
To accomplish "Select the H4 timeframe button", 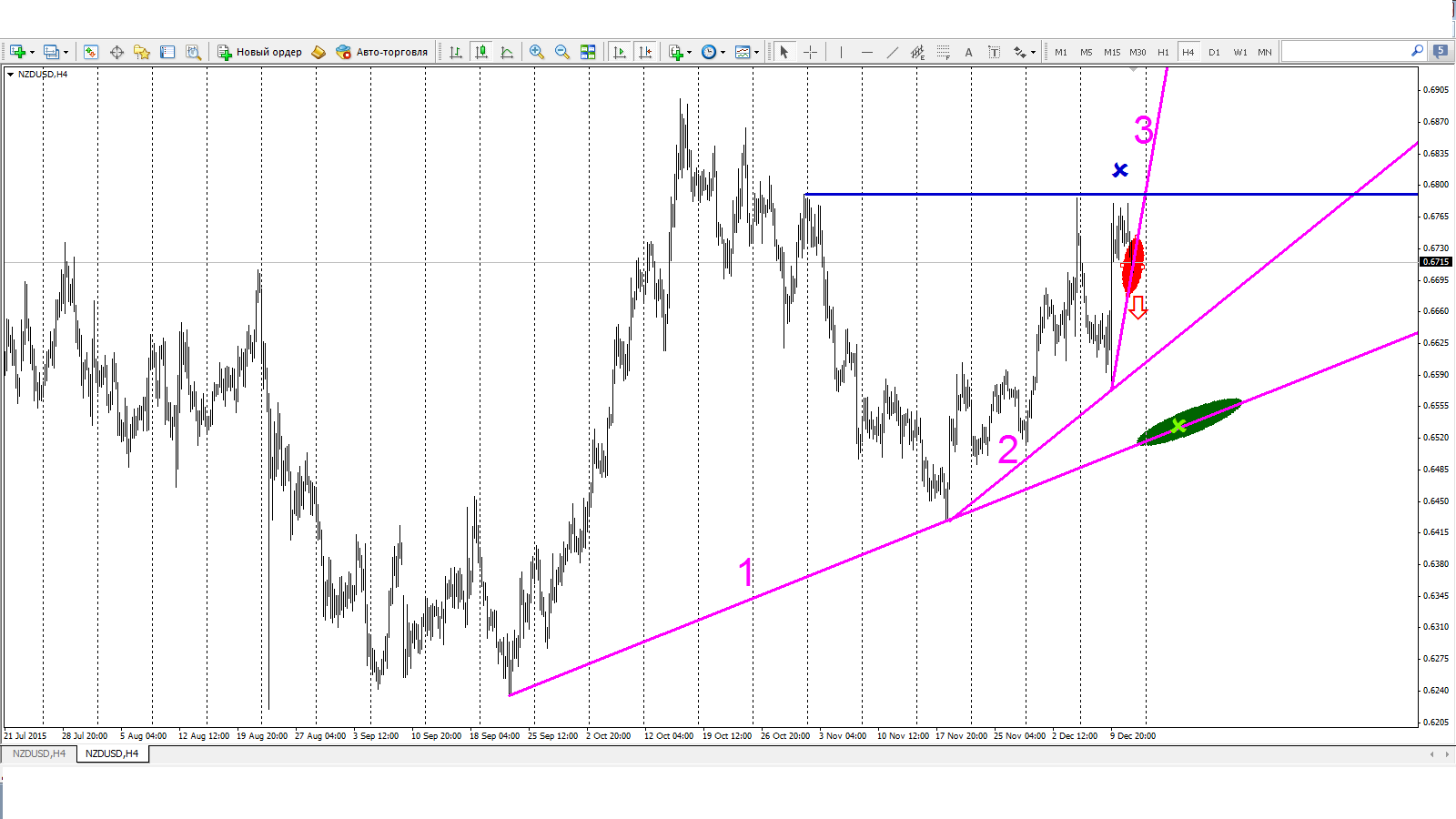I will [1188, 52].
